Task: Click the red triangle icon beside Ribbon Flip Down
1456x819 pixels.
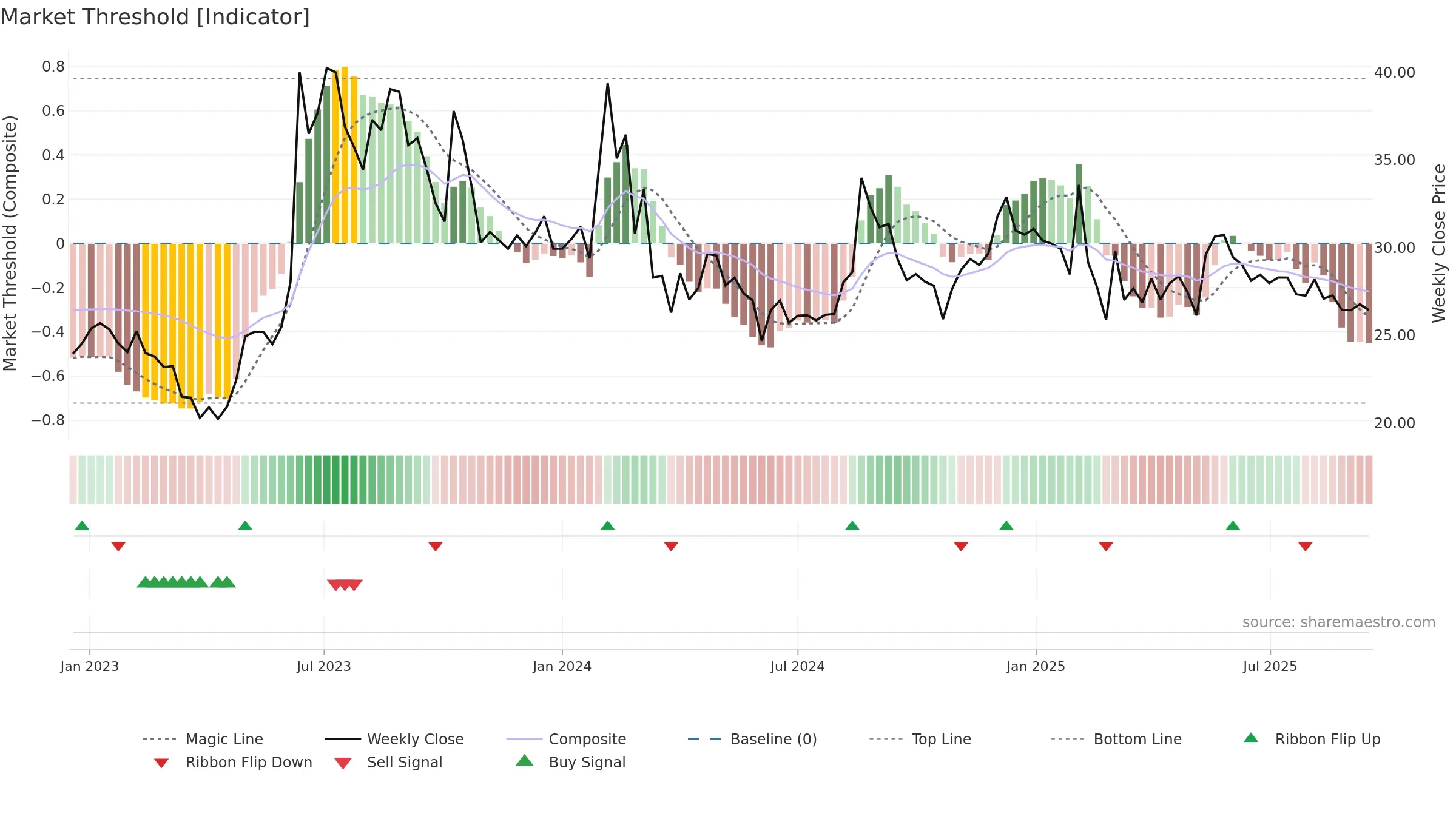Action: click(161, 763)
